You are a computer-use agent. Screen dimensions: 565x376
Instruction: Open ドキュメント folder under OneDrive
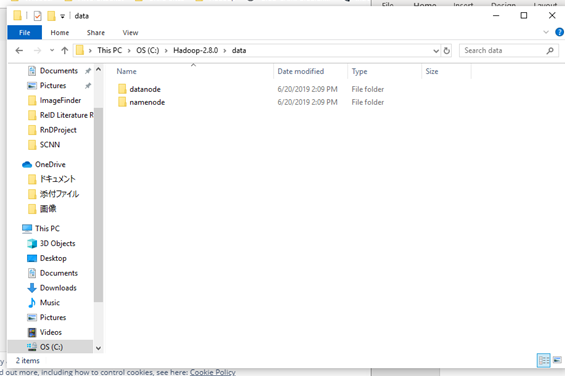coord(57,179)
